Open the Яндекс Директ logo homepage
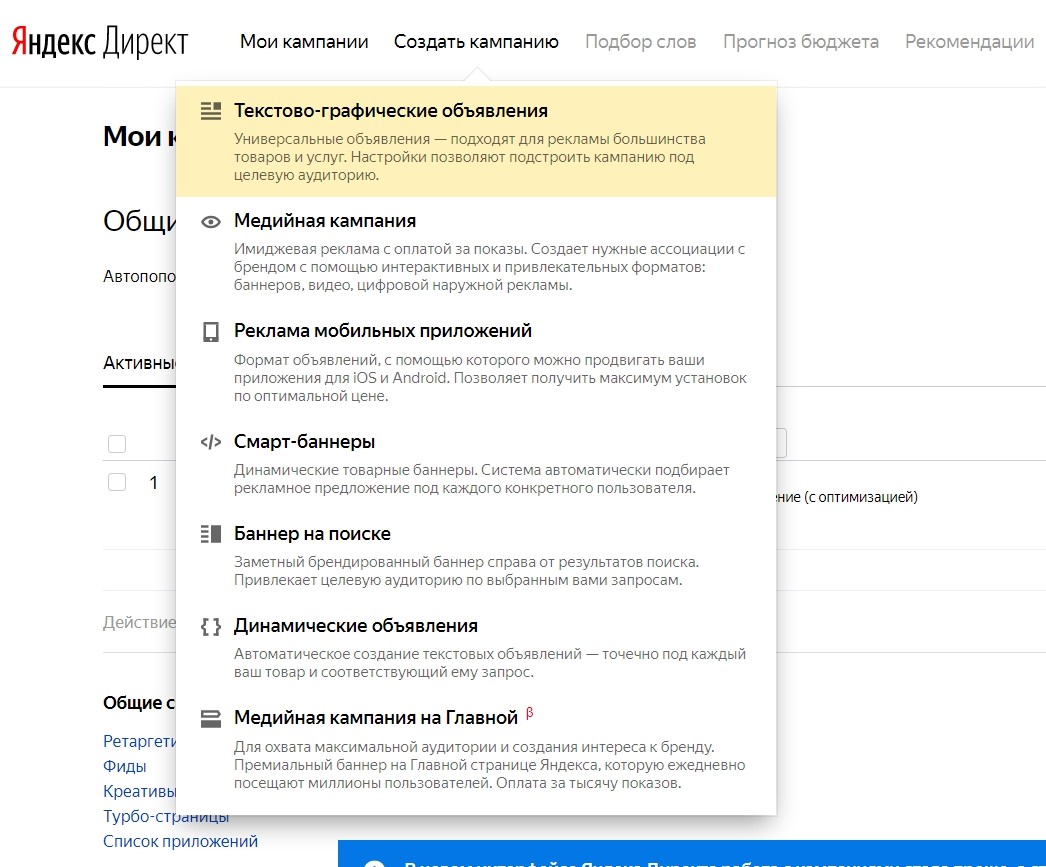The height and width of the screenshot is (867, 1046). click(x=100, y=42)
